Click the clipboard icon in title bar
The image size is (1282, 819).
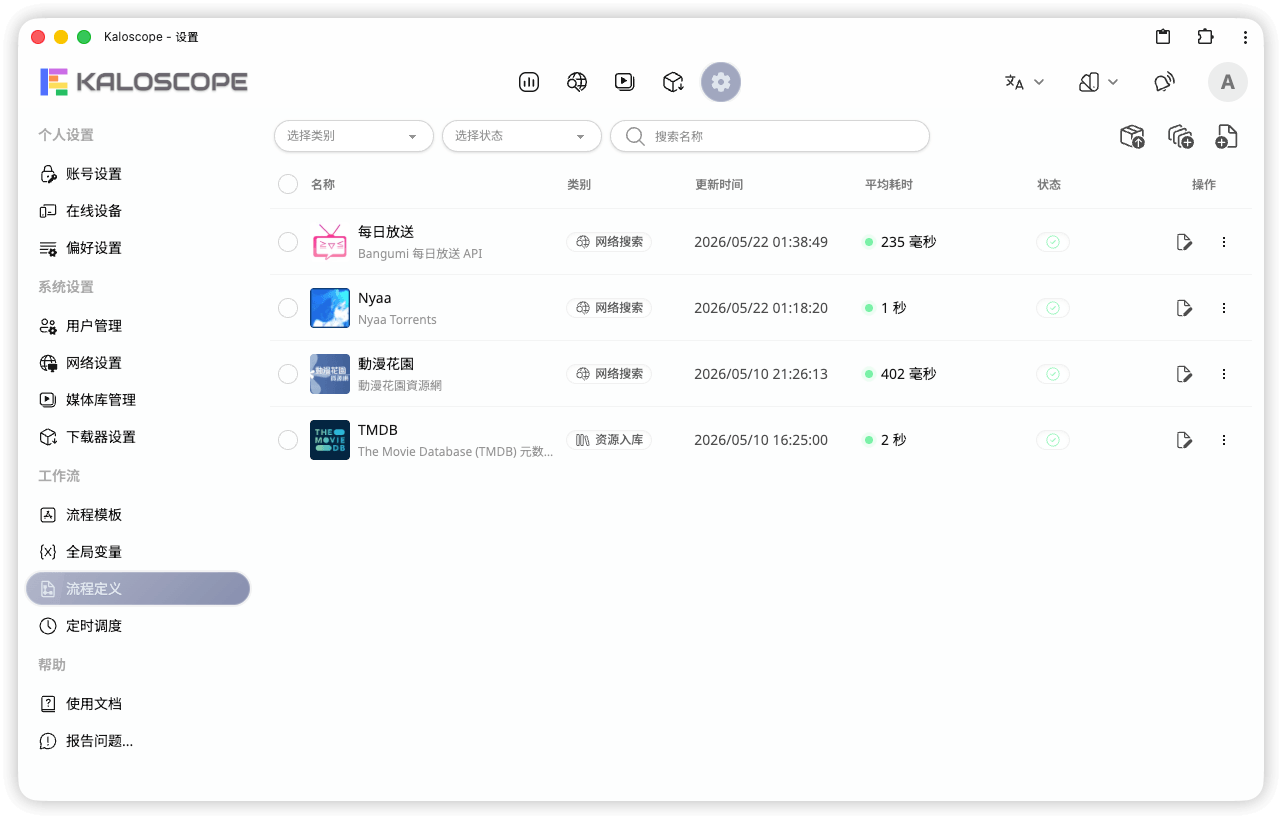(x=1163, y=37)
